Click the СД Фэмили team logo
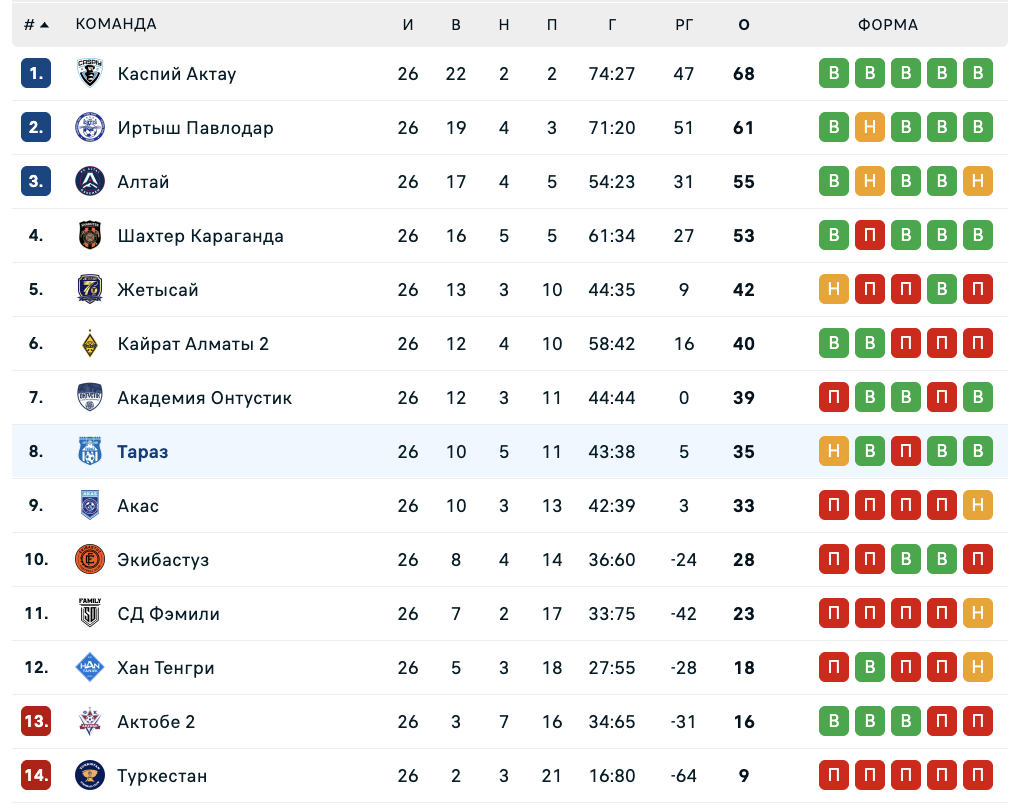The height and width of the screenshot is (808, 1018). coord(90,614)
